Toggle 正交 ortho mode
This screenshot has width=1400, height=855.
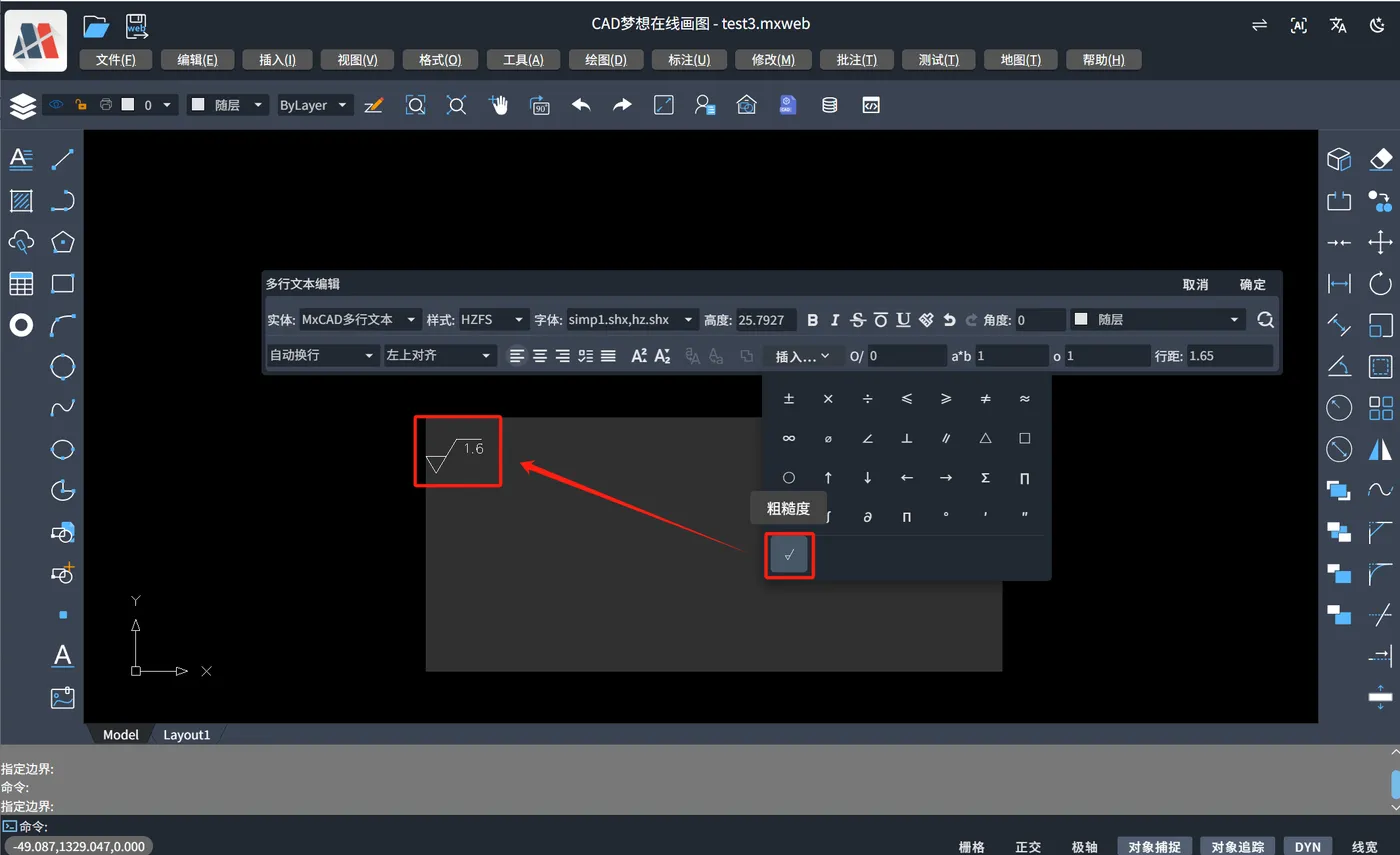click(1028, 847)
